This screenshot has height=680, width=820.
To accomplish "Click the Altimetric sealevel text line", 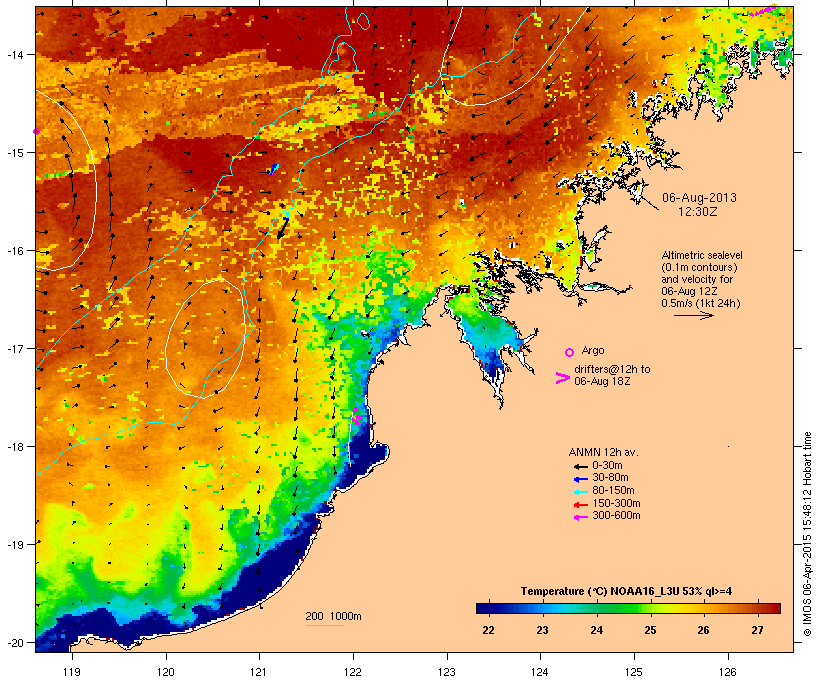I will pos(702,255).
